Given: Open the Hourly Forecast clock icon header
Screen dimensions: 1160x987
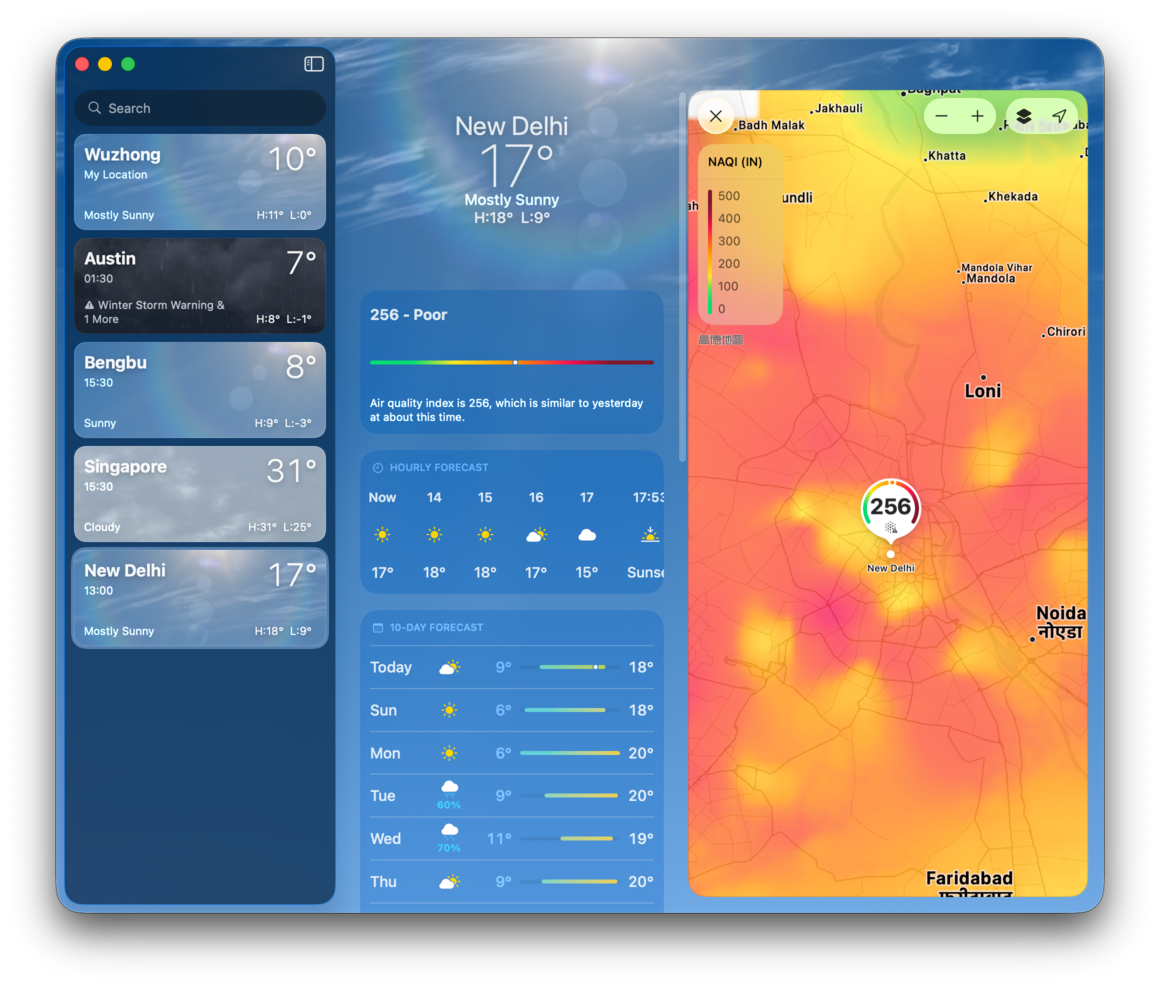Looking at the screenshot, I should [x=378, y=468].
